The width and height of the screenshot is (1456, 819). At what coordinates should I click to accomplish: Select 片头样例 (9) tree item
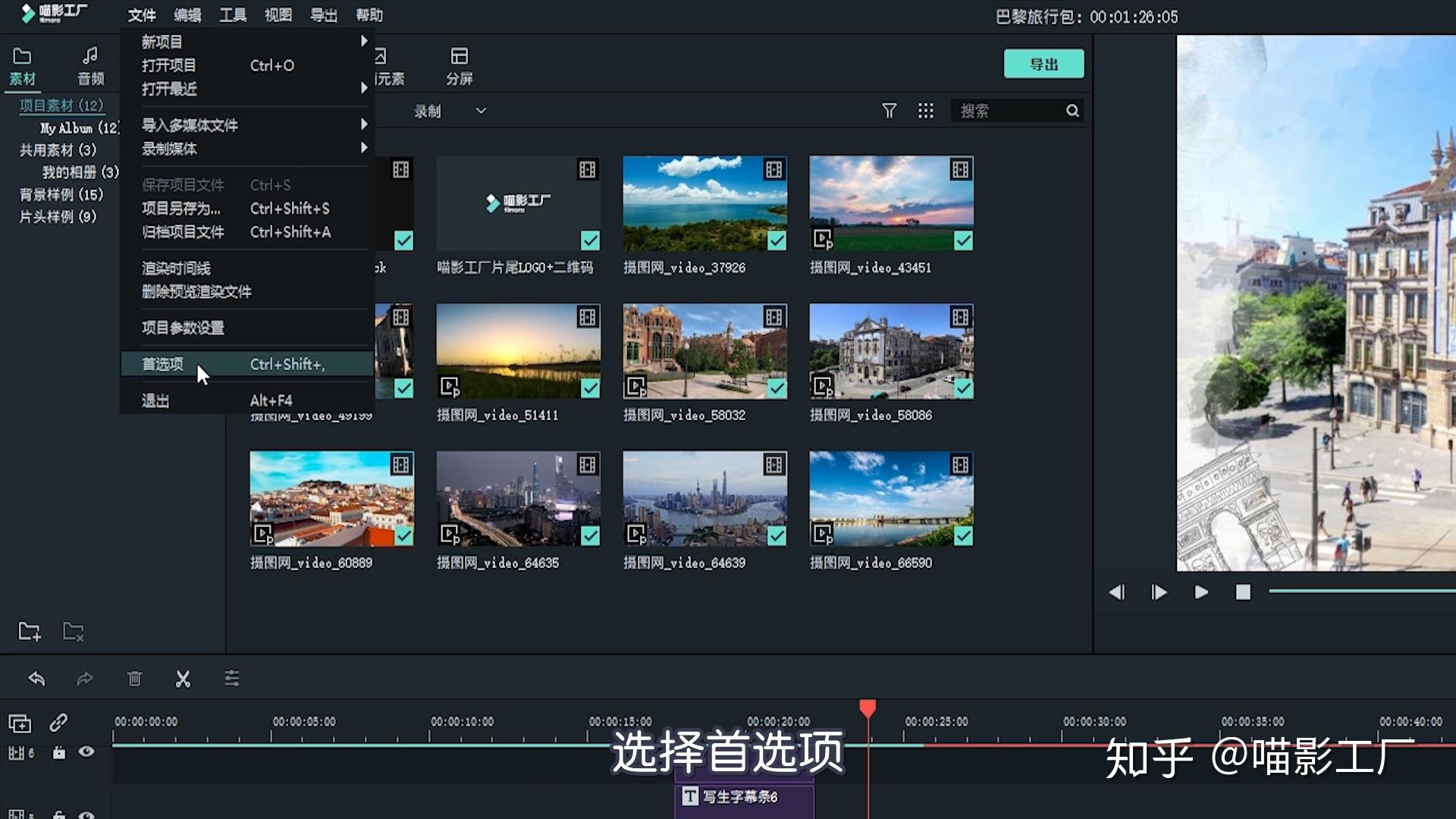pos(58,216)
